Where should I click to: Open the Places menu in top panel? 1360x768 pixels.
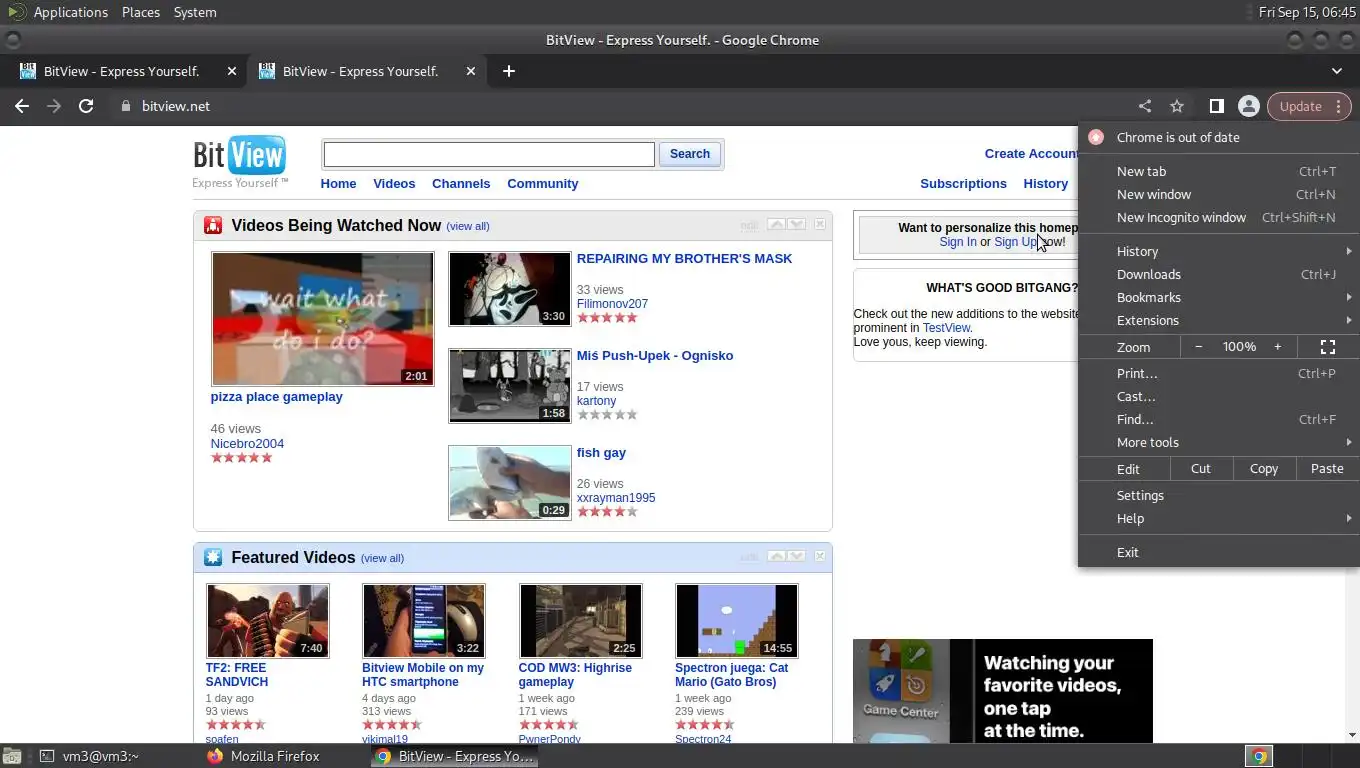(x=141, y=12)
